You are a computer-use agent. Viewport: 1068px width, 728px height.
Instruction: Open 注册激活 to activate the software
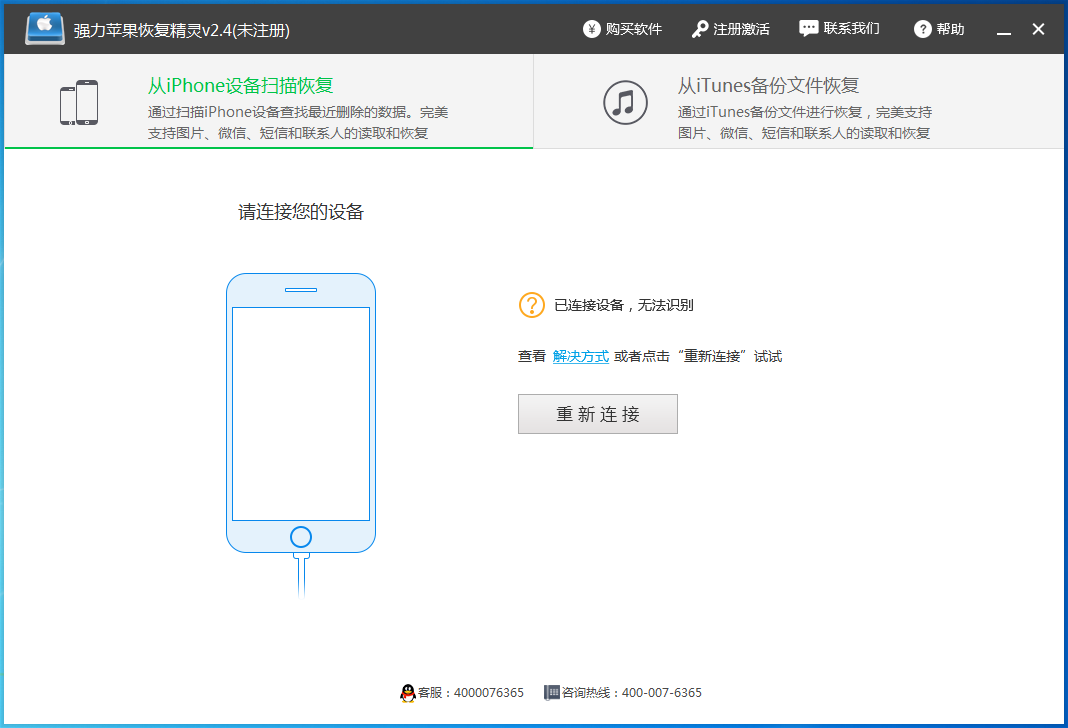[x=740, y=29]
